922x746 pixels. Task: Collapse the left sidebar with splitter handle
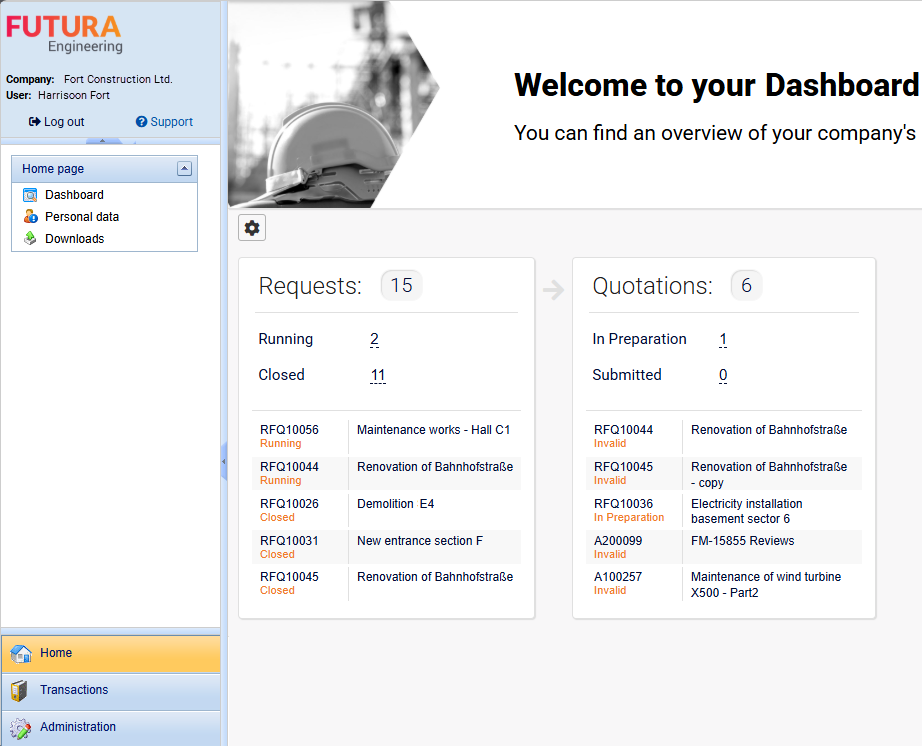(224, 461)
